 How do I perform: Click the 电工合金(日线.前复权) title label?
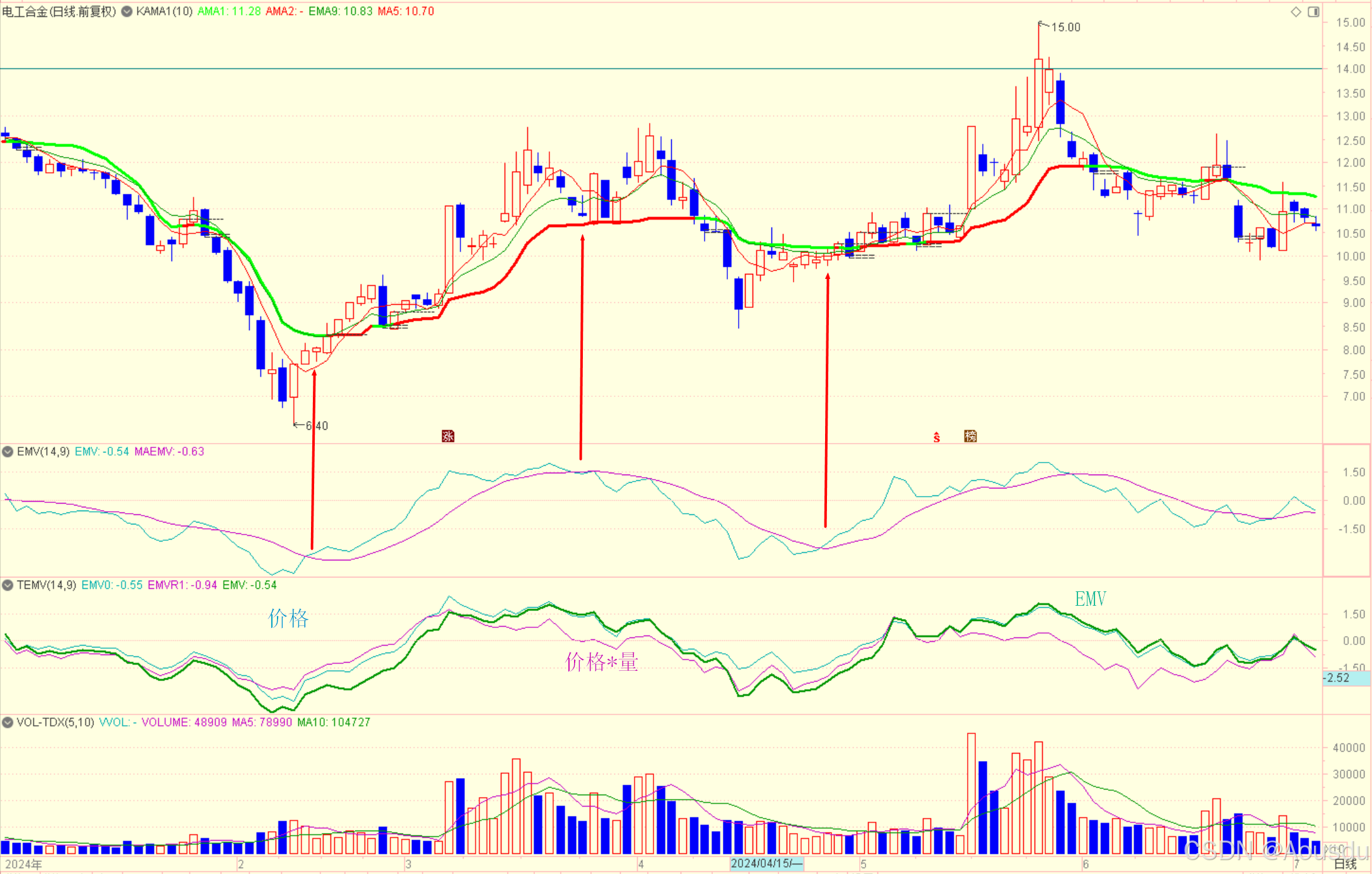(59, 11)
